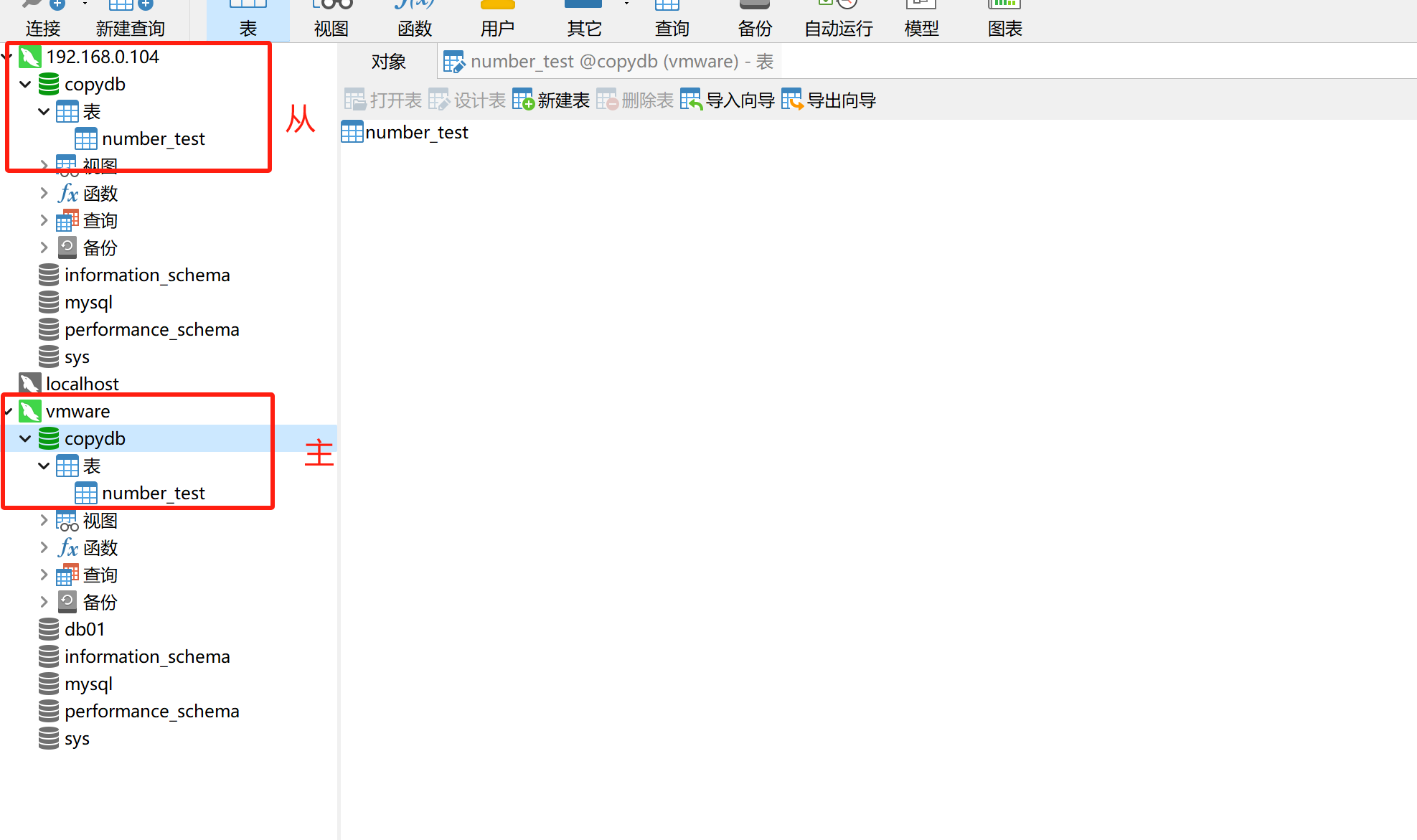Switch to number_test @copydb (vmware) tab
Image resolution: width=1417 pixels, height=840 pixels.
(609, 62)
